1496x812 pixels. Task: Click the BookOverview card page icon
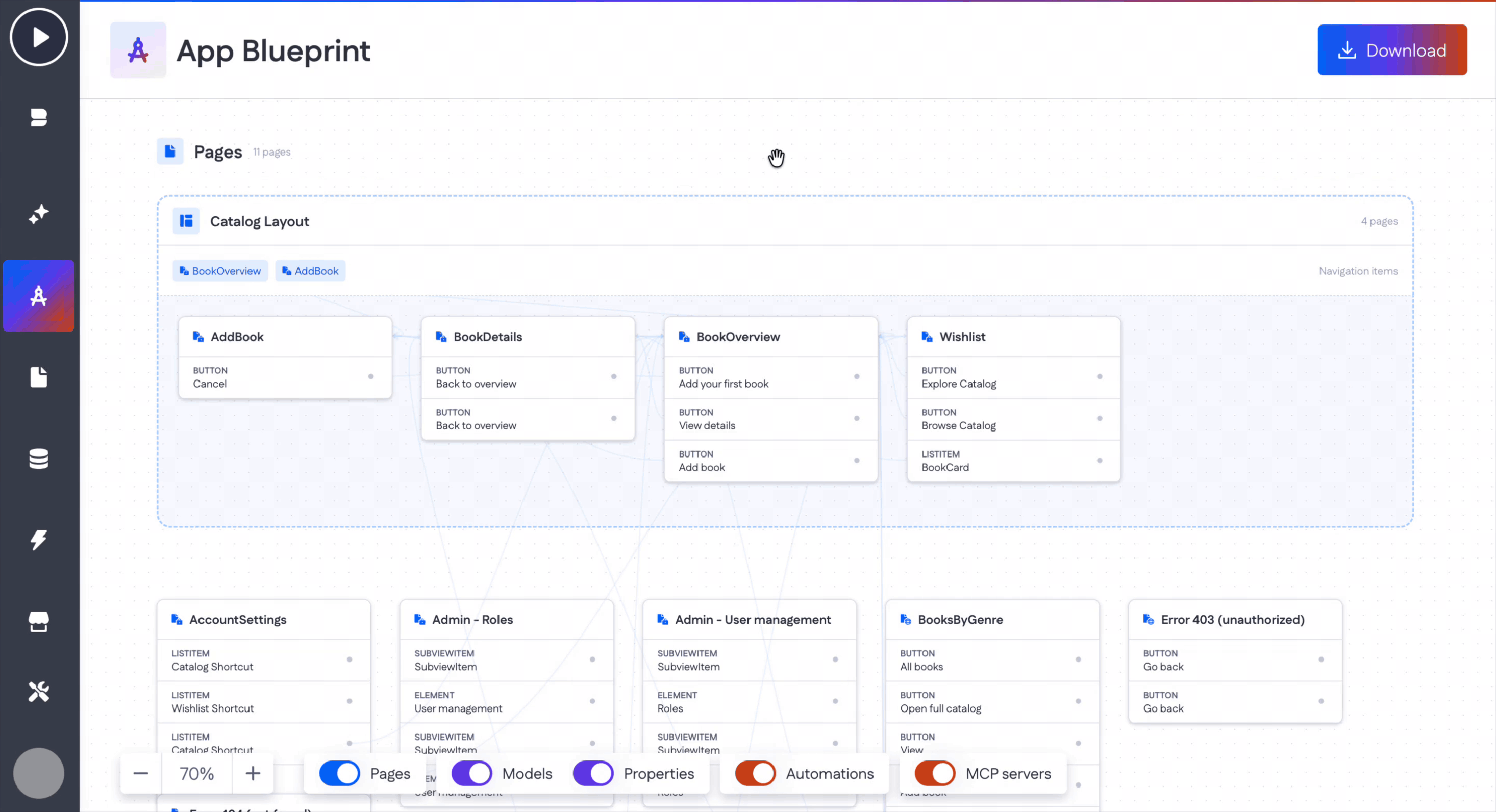684,337
